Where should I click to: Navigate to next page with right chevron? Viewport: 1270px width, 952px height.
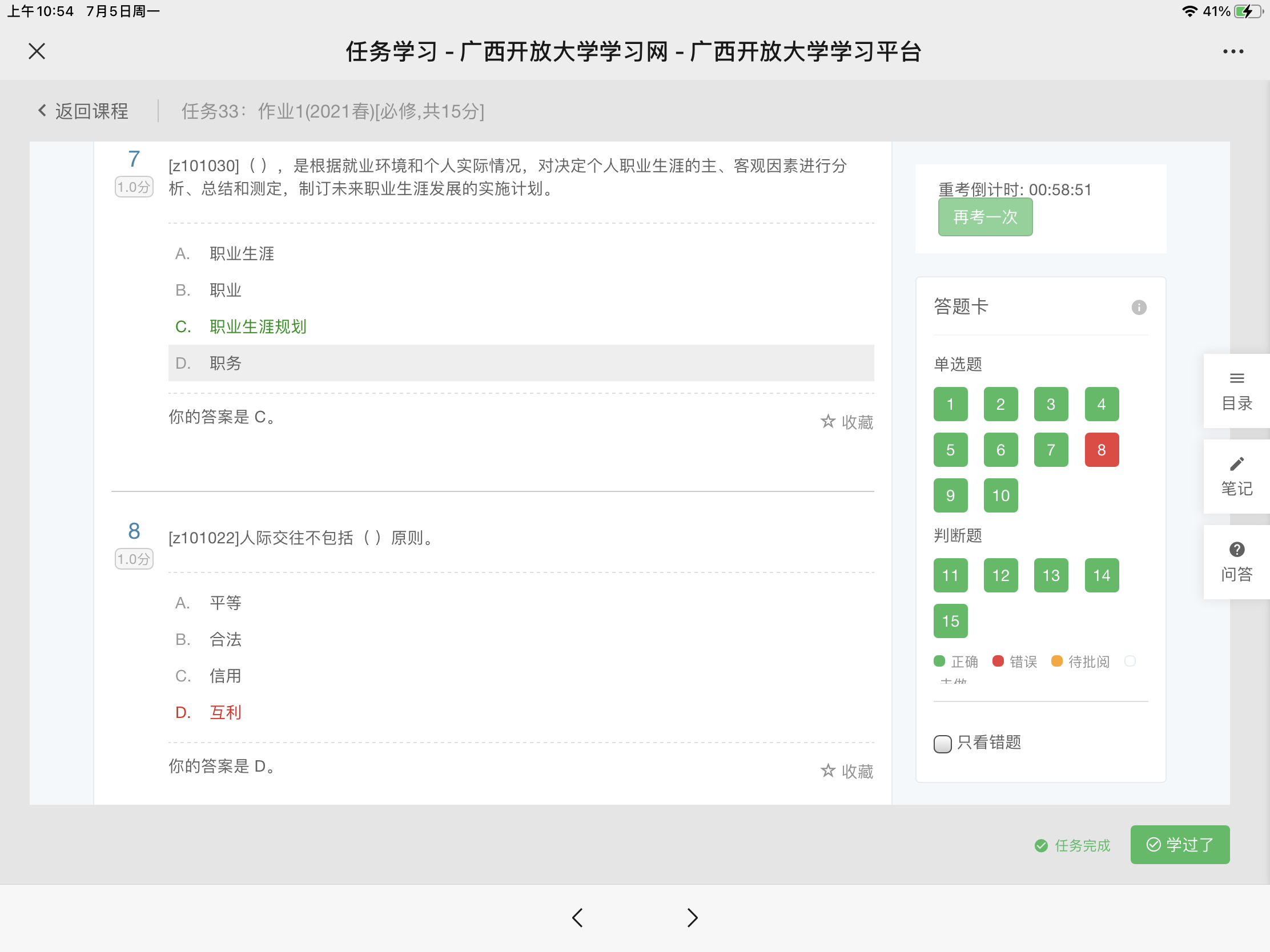[x=693, y=917]
